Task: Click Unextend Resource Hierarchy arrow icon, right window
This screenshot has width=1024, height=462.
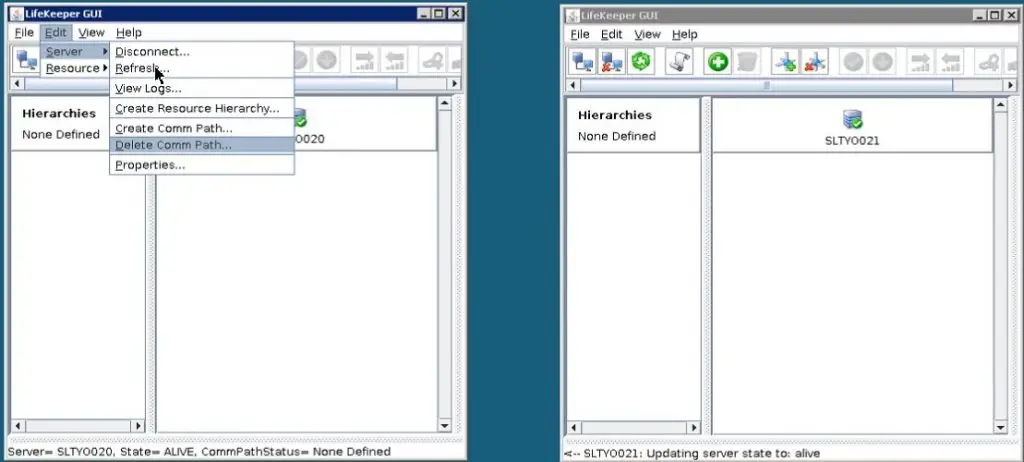Action: pyautogui.click(x=950, y=63)
